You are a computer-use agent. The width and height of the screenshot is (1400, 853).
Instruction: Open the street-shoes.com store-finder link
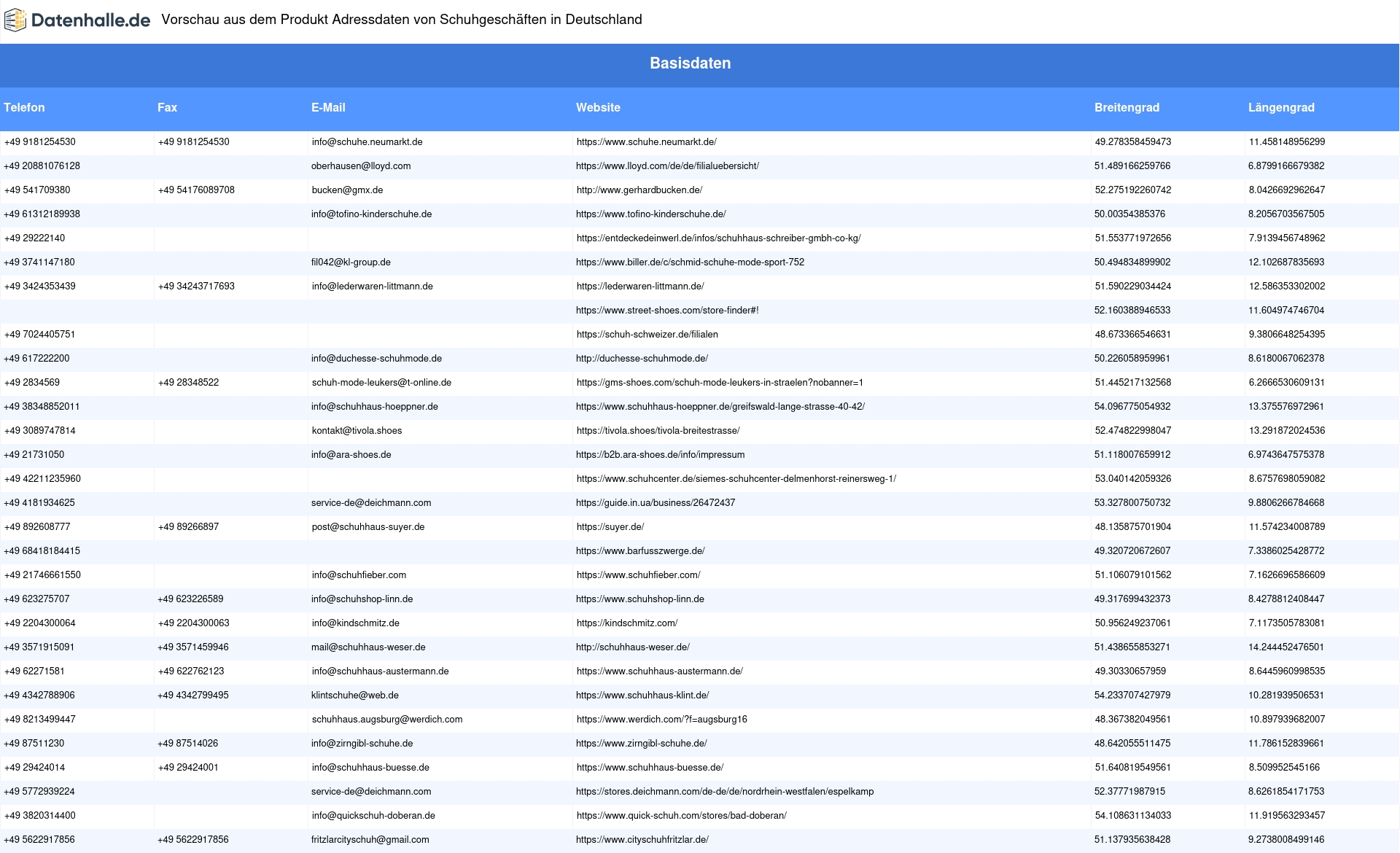667,311
